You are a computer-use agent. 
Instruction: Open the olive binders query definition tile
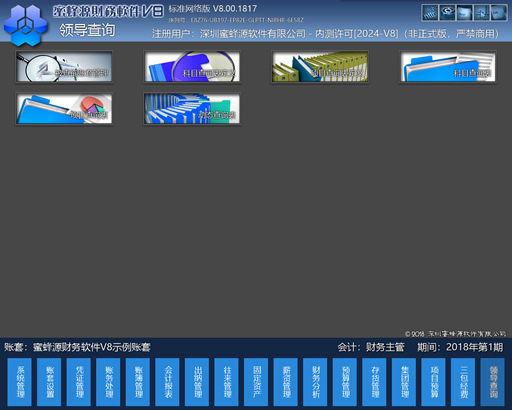coord(320,67)
